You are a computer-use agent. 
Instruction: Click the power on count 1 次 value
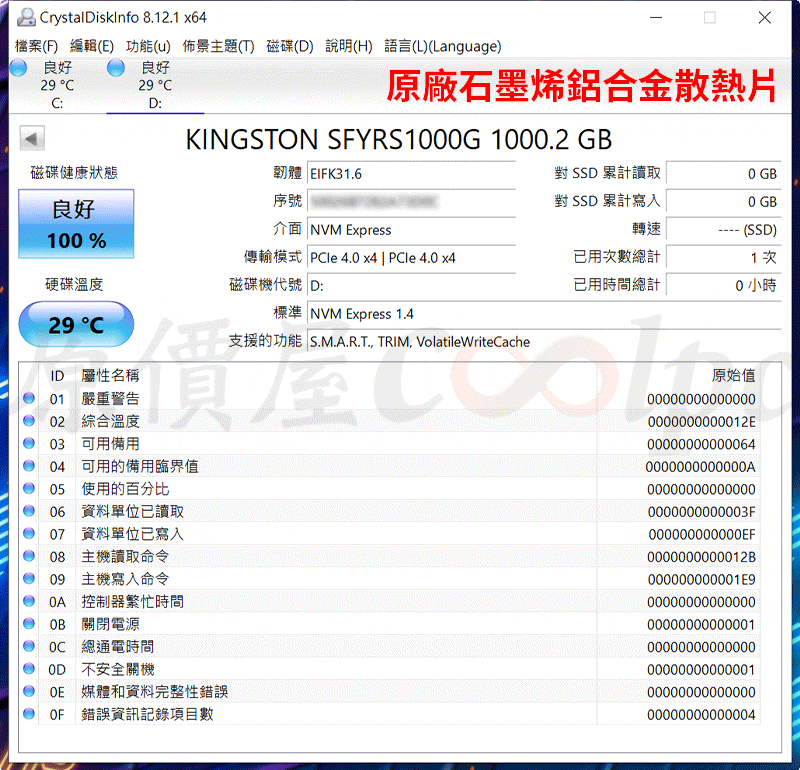coord(724,258)
